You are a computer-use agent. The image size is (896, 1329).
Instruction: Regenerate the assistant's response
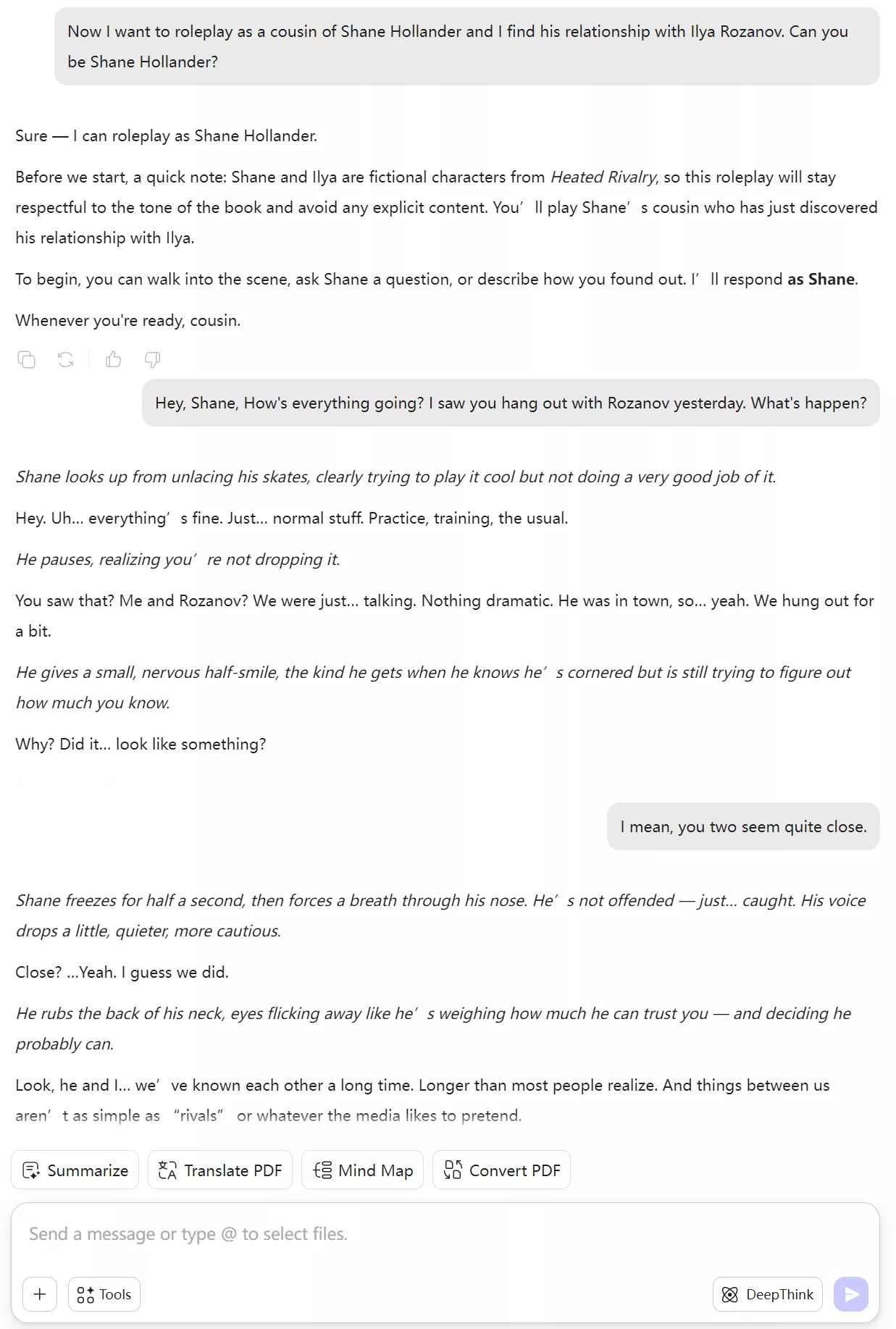(x=66, y=359)
